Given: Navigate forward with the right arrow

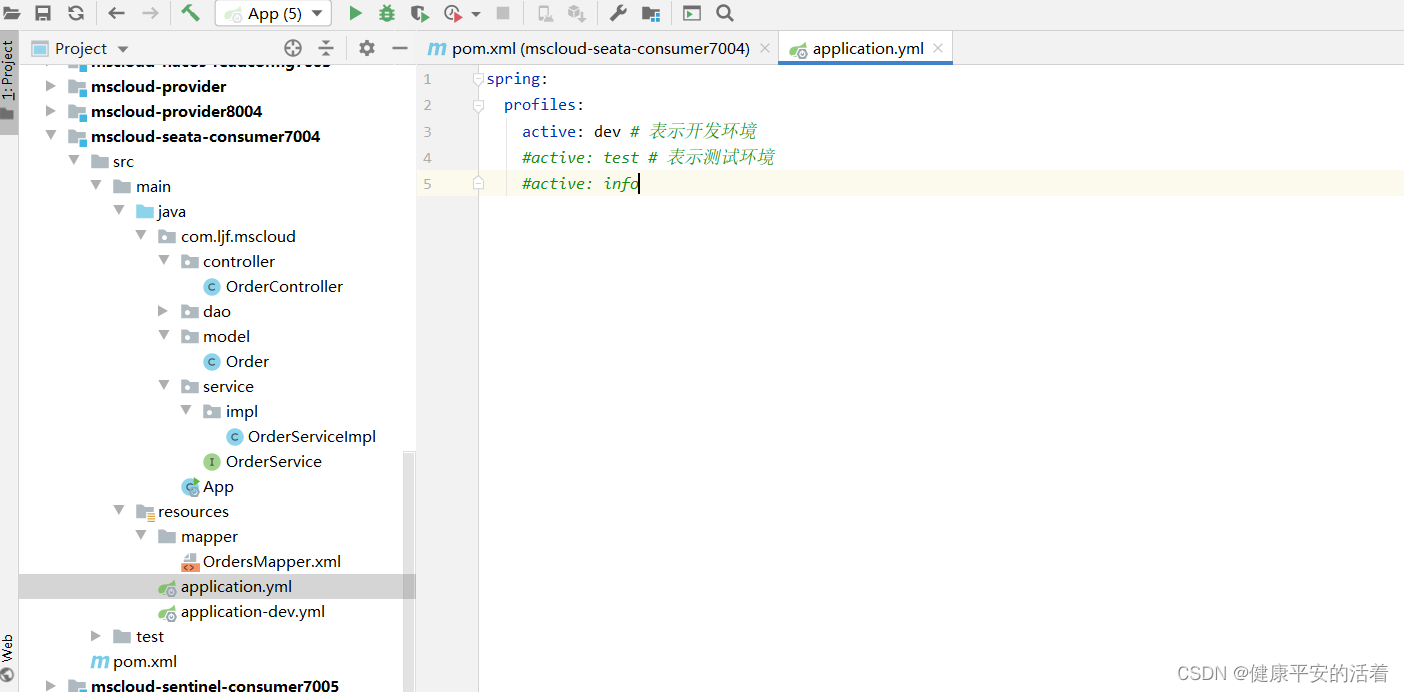Looking at the screenshot, I should pyautogui.click(x=150, y=13).
